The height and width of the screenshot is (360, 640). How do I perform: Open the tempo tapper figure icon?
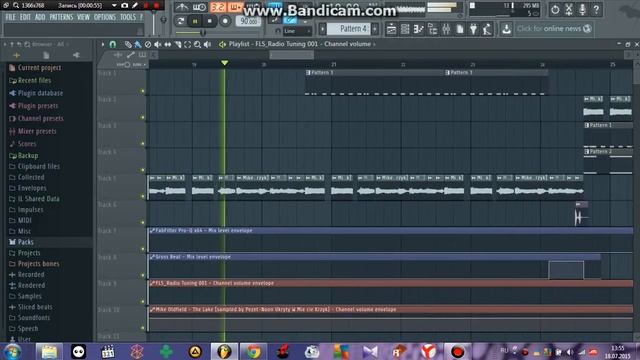(487, 29)
